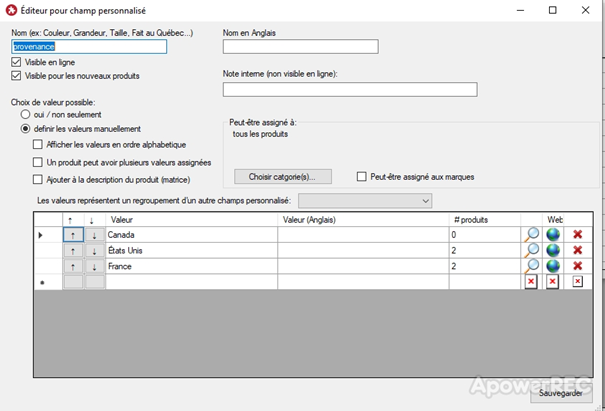
Task: Click the magnifier icon in France row
Action: click(532, 266)
